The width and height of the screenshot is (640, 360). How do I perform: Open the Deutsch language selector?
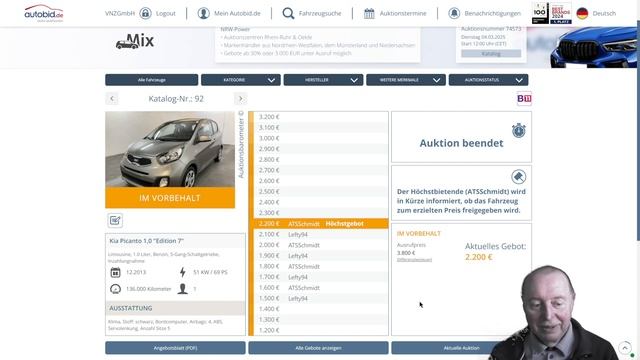(x=604, y=13)
